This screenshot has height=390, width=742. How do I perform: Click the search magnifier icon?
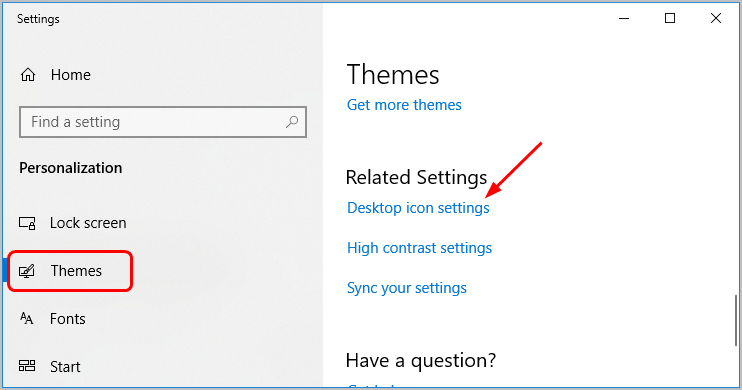[292, 122]
